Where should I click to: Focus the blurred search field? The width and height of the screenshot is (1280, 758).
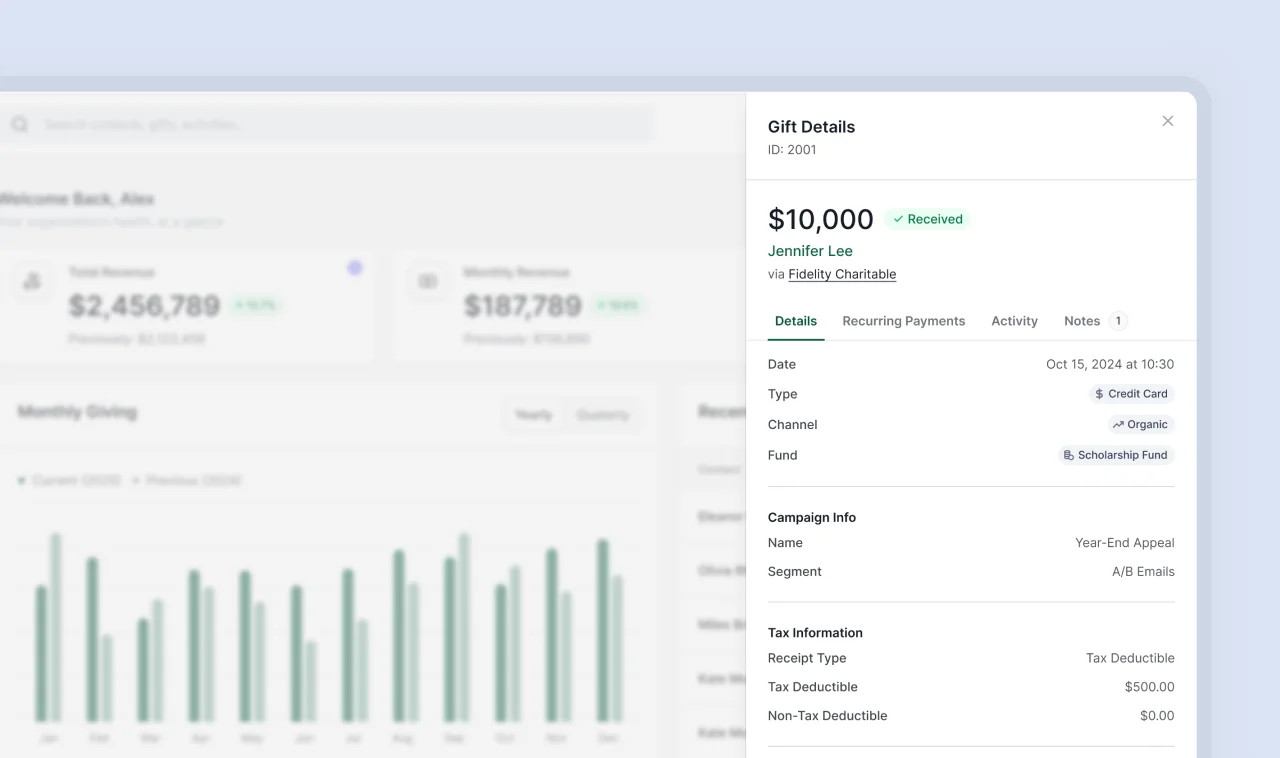click(328, 125)
